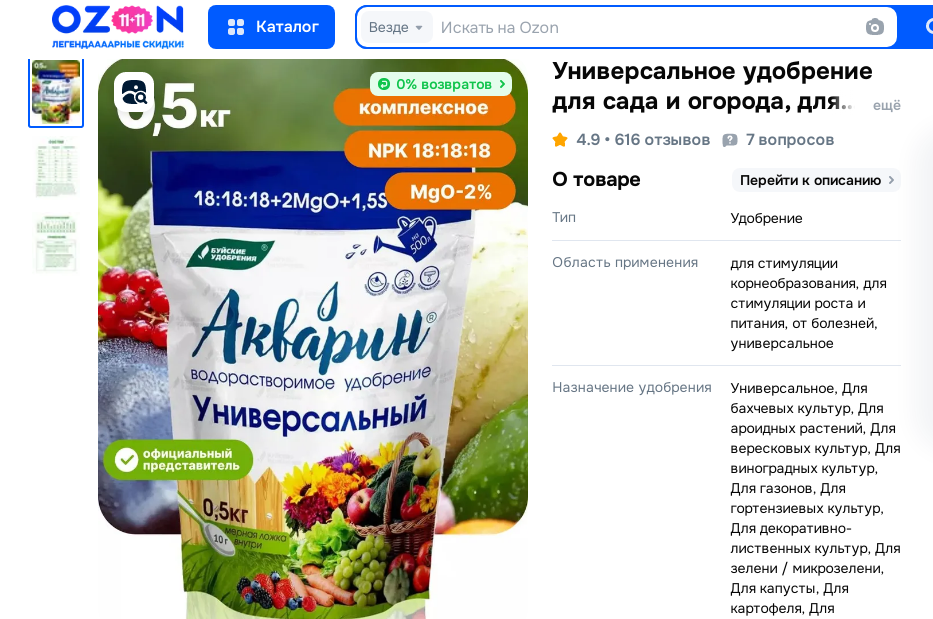Viewport: 933px width, 619px height.
Task: Click the question bubble icon
Action: (x=730, y=140)
